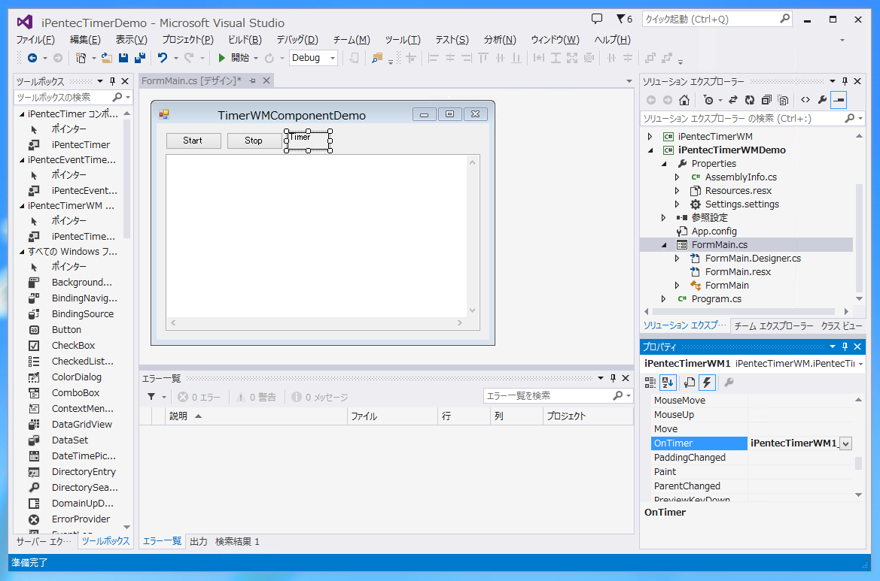Undo the last action via the toolbar
The image size is (880, 581).
coord(162,58)
